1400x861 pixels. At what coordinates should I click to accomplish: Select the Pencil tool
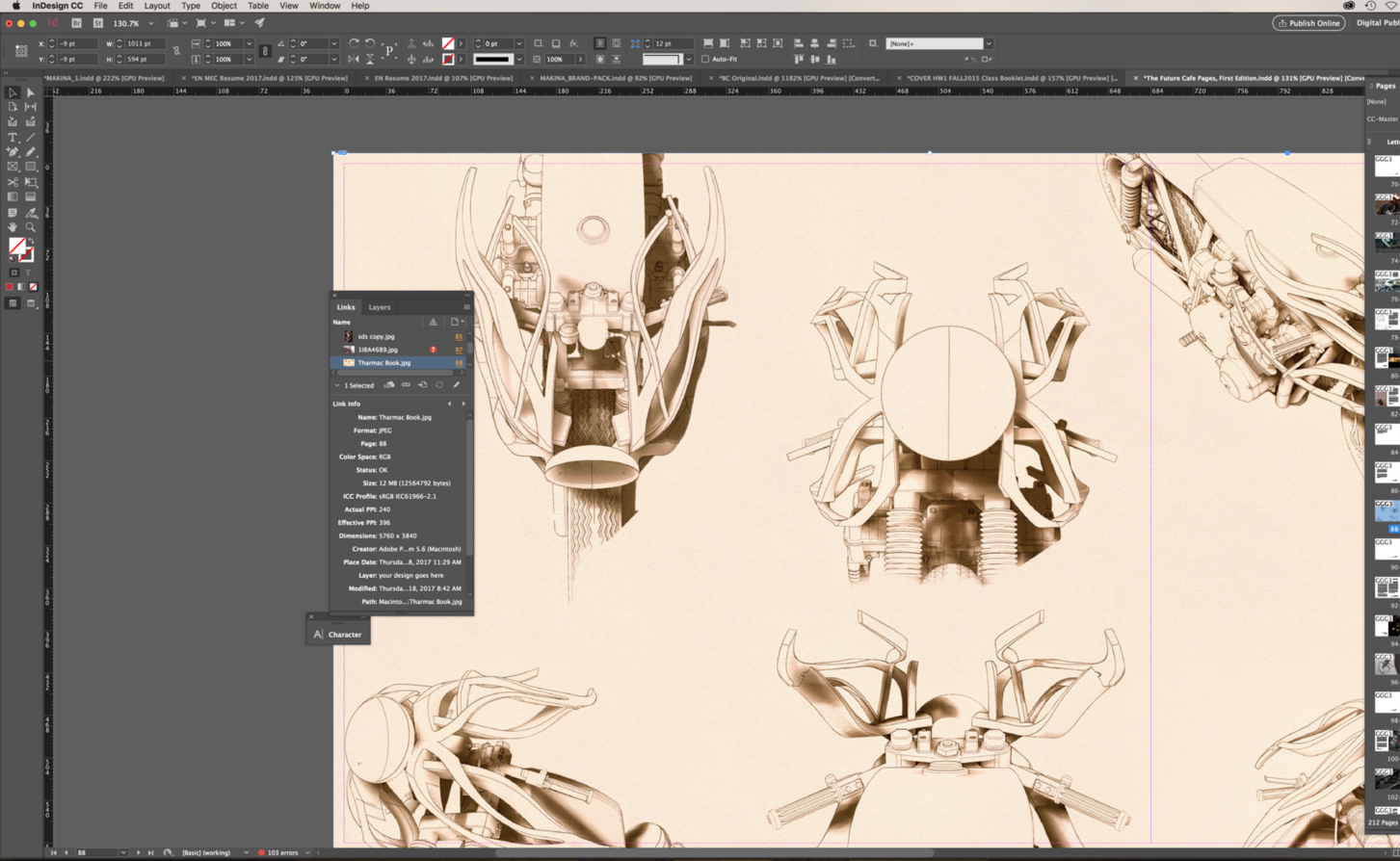tap(30, 152)
